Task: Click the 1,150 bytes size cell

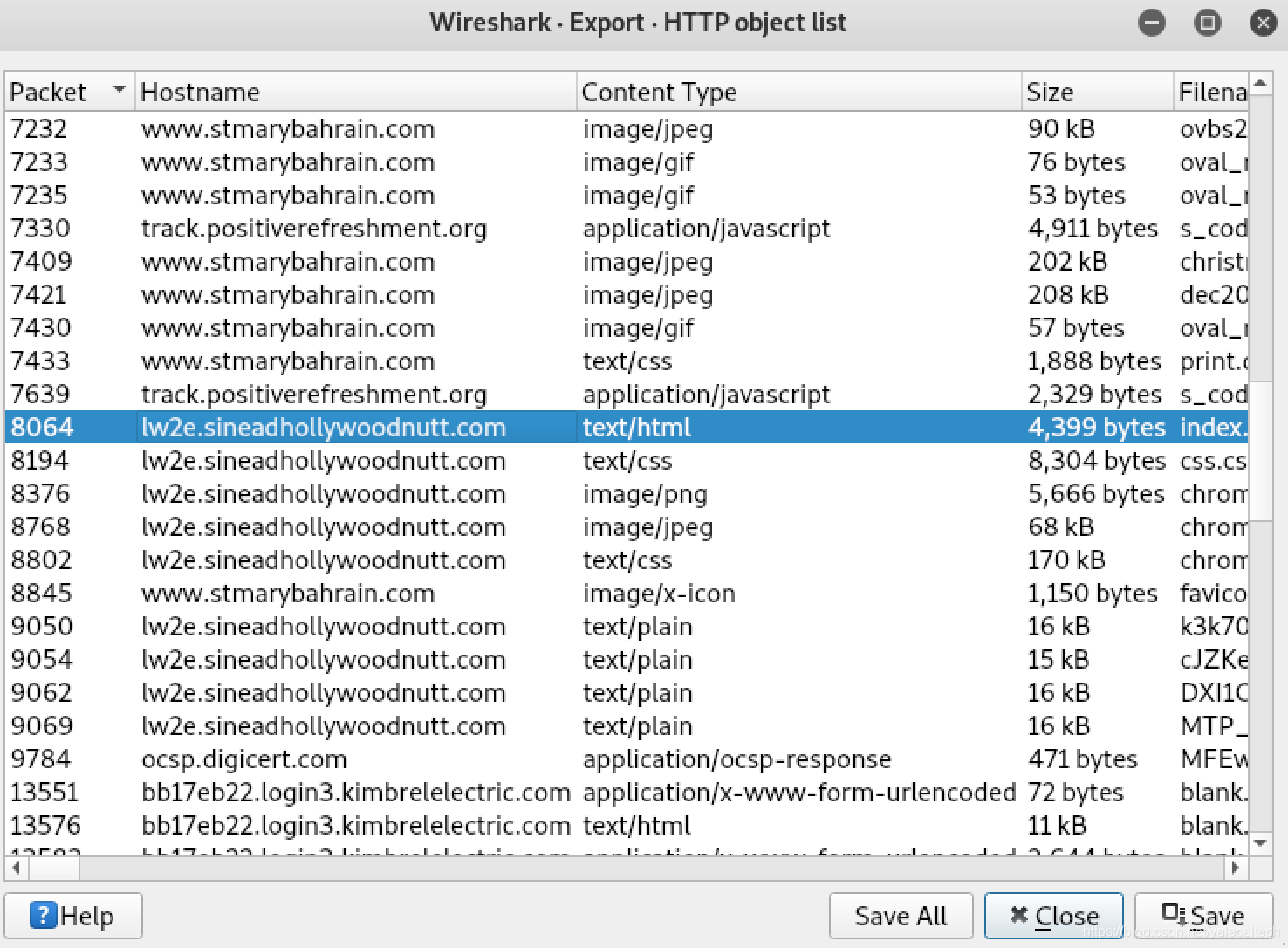Action: 1093,593
